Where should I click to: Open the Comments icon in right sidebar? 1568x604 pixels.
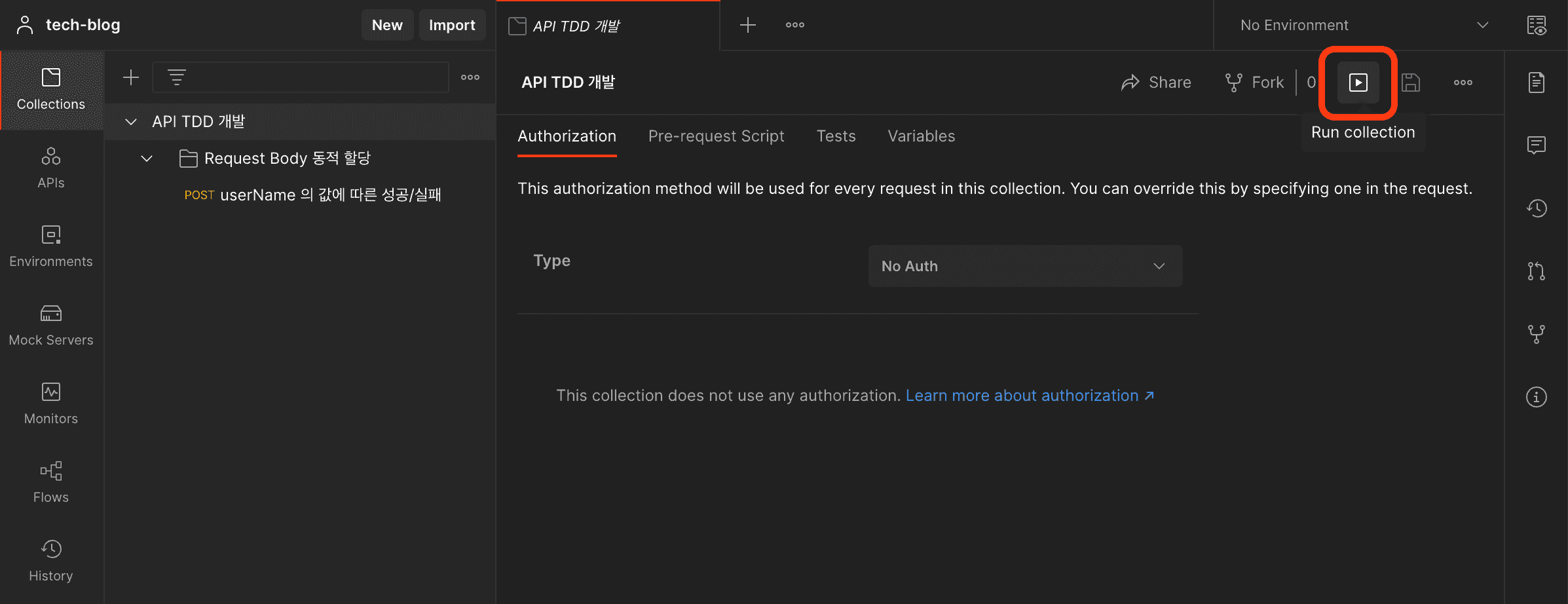(x=1536, y=145)
